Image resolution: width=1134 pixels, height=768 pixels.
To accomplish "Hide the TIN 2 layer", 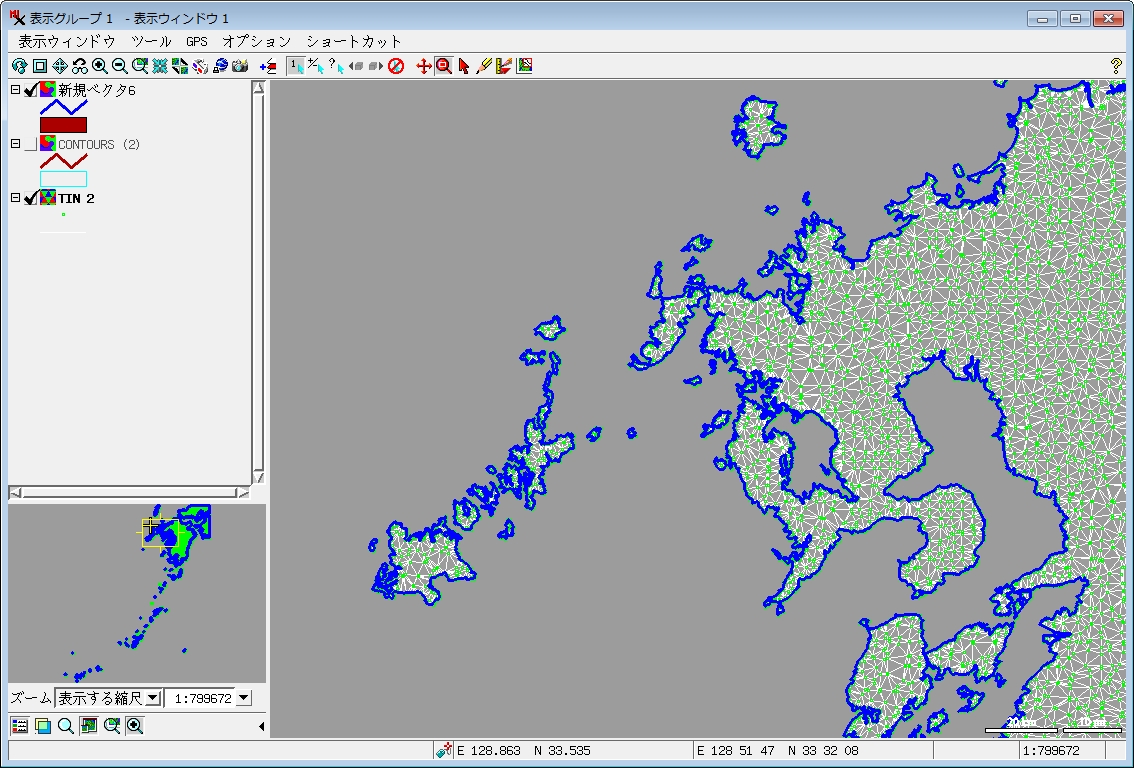I will click(x=31, y=198).
